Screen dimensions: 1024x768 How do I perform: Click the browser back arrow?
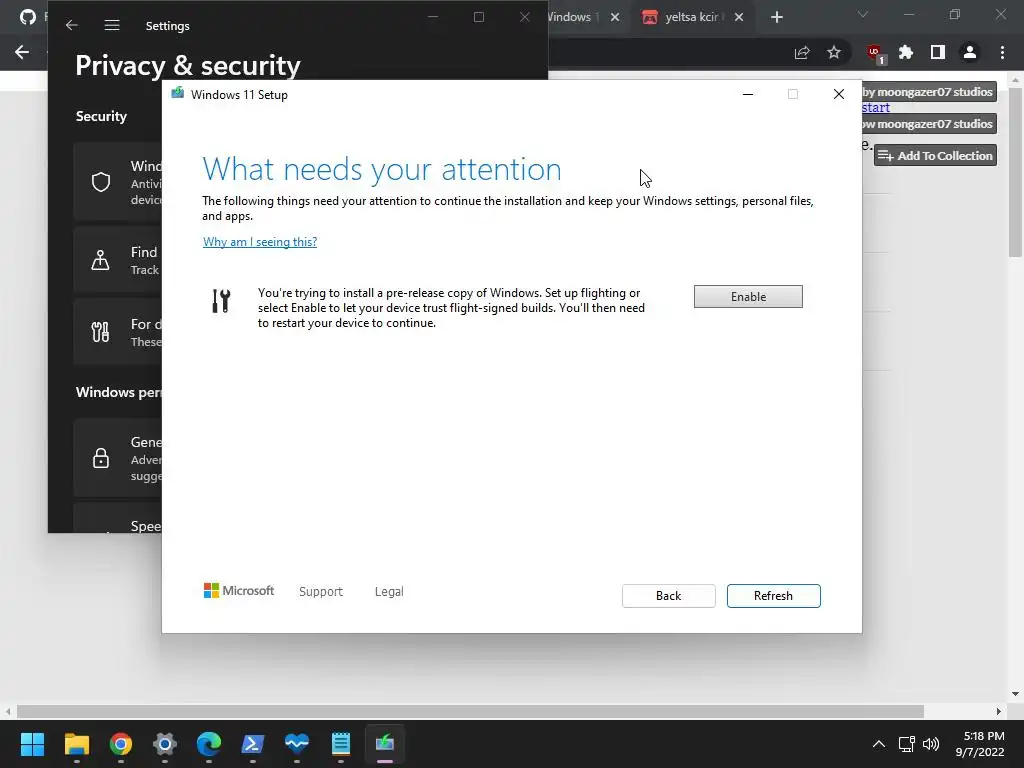coord(22,52)
